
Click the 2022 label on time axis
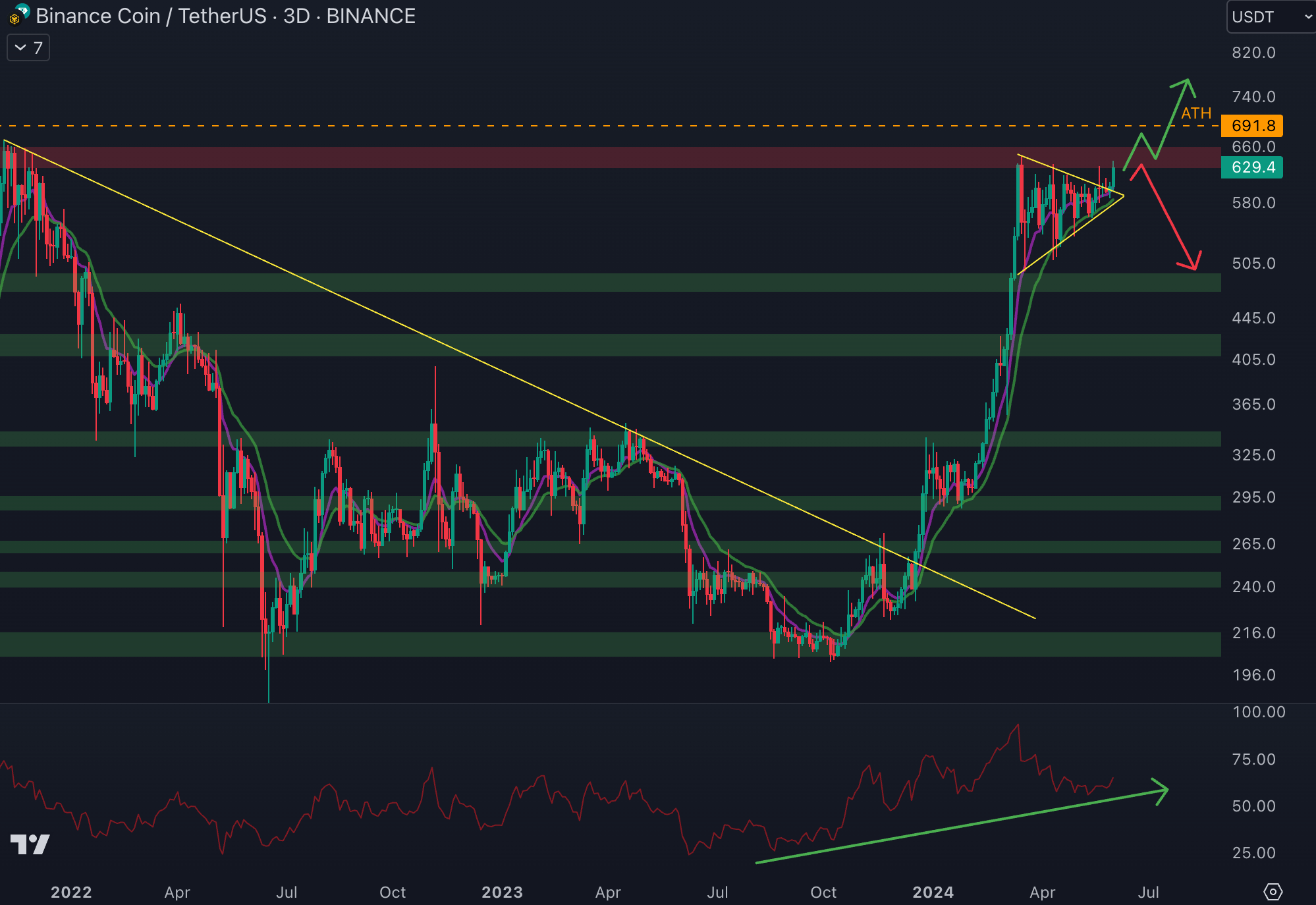71,892
